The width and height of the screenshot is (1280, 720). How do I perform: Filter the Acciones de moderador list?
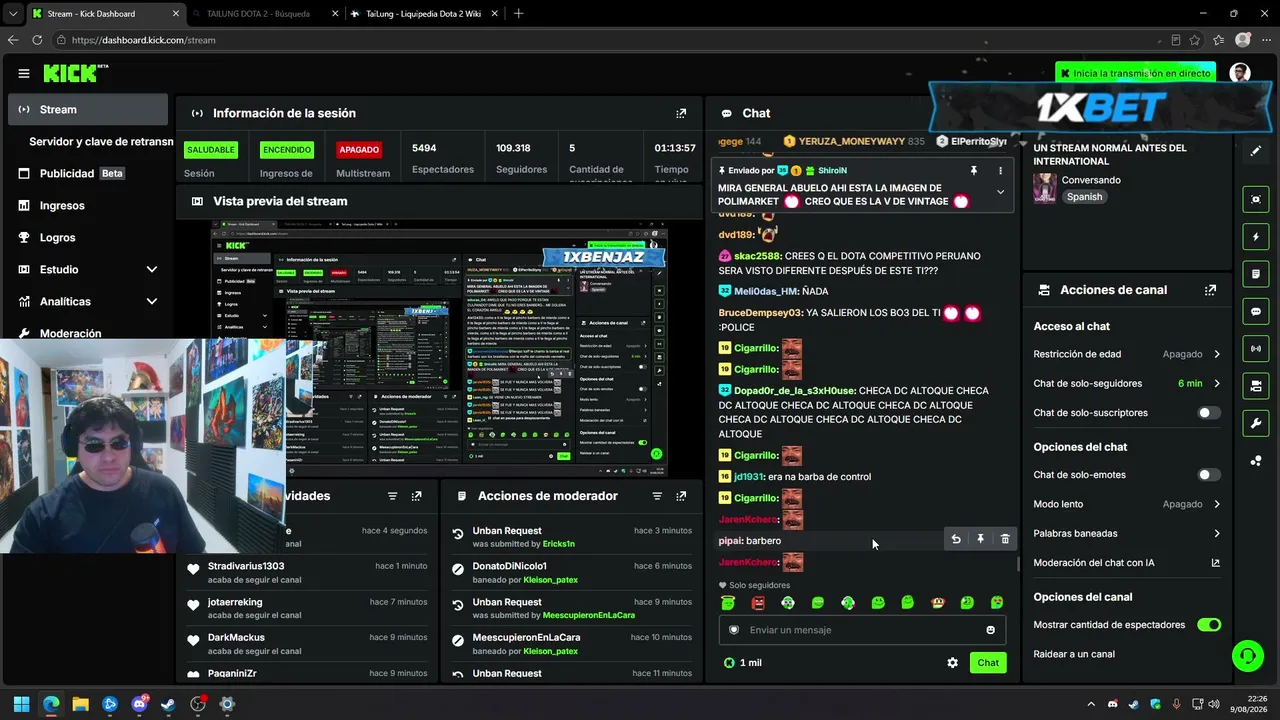pos(657,496)
